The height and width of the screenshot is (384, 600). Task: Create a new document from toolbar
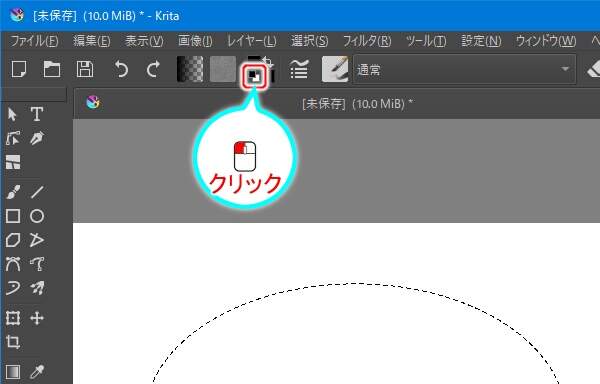[x=19, y=69]
